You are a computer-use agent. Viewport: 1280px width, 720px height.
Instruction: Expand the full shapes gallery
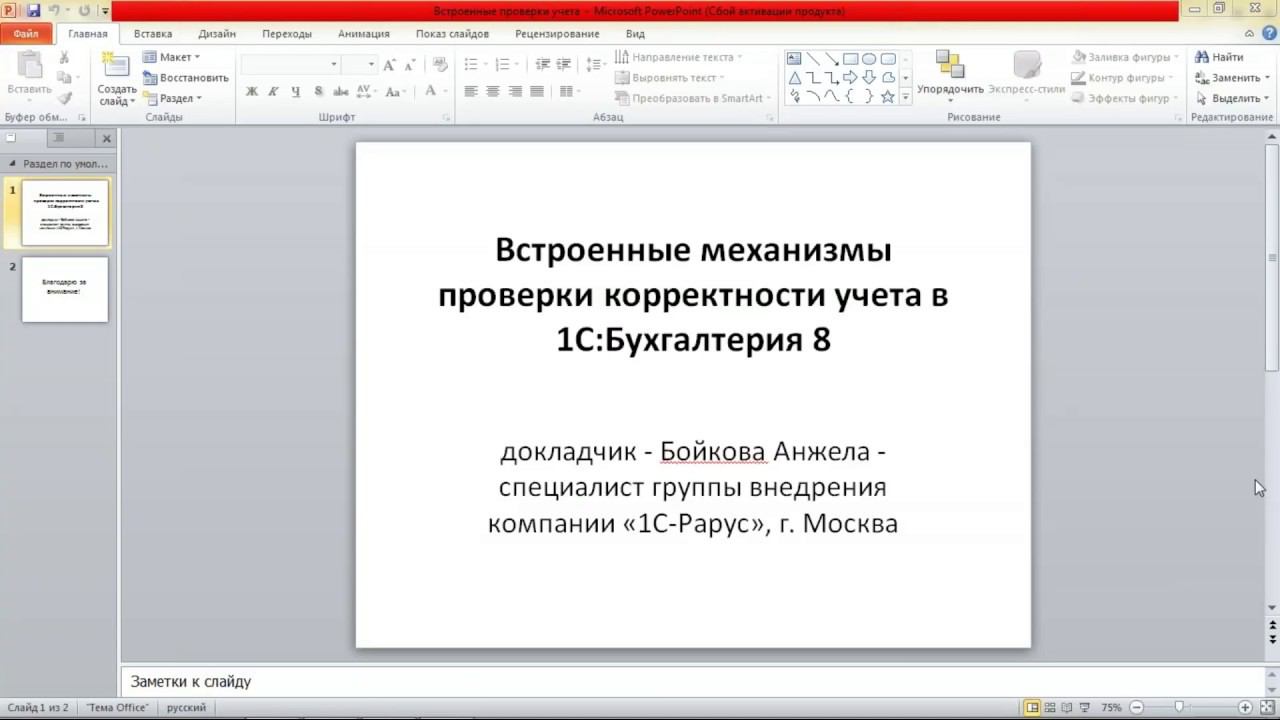point(905,98)
